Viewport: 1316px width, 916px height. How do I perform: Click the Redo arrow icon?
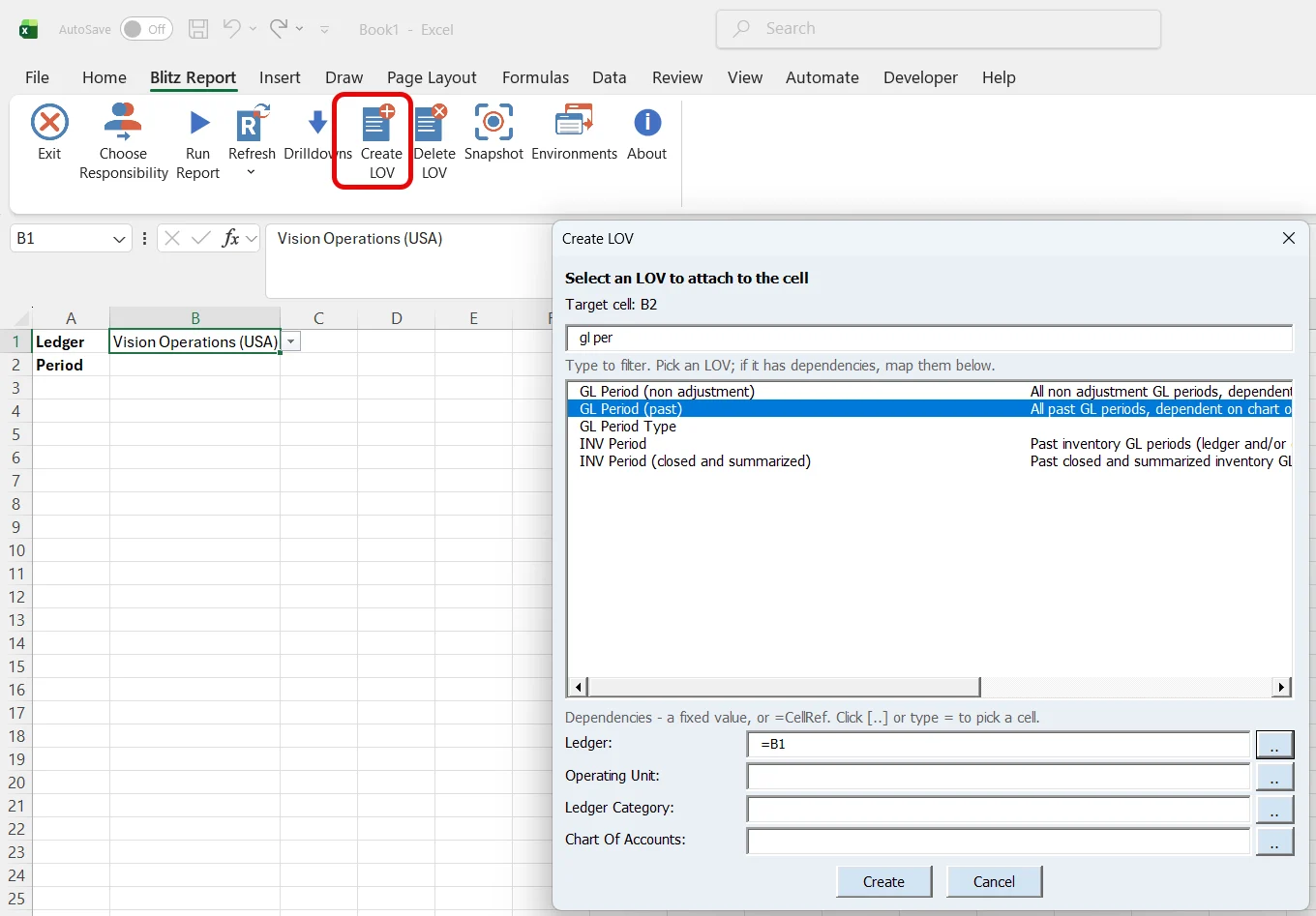tap(279, 28)
